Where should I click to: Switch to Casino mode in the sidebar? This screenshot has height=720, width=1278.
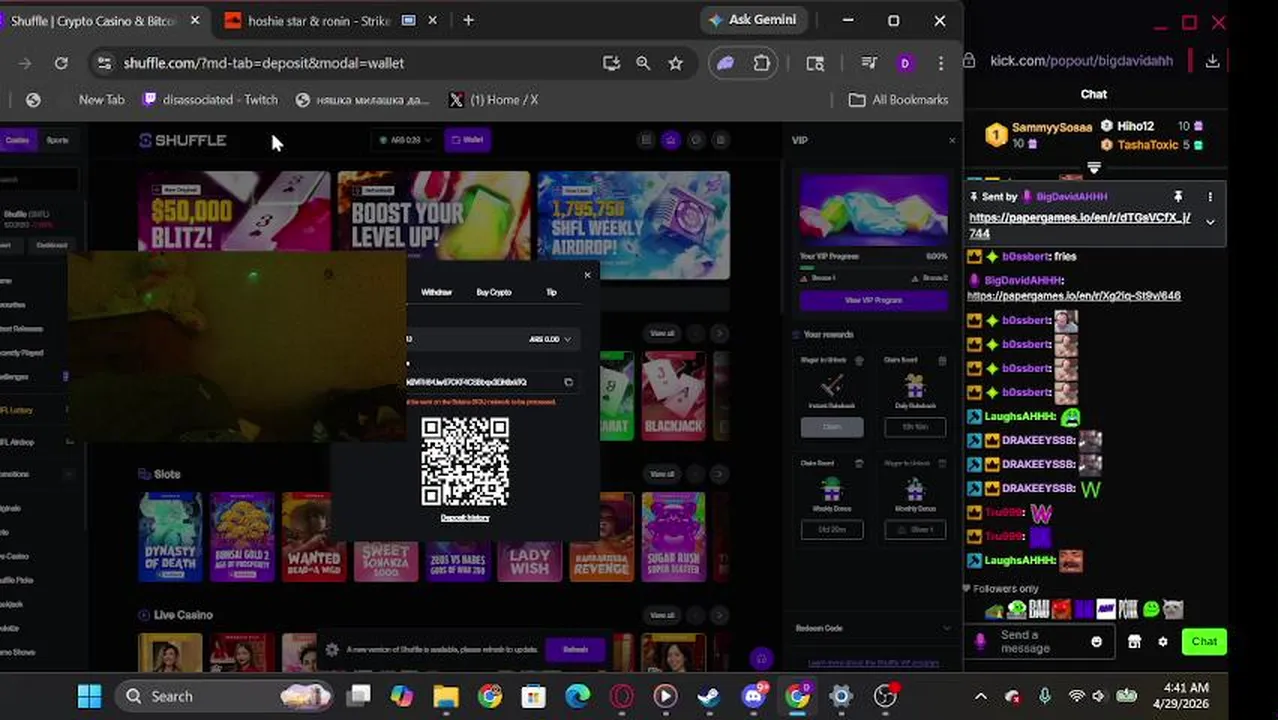click(x=17, y=140)
